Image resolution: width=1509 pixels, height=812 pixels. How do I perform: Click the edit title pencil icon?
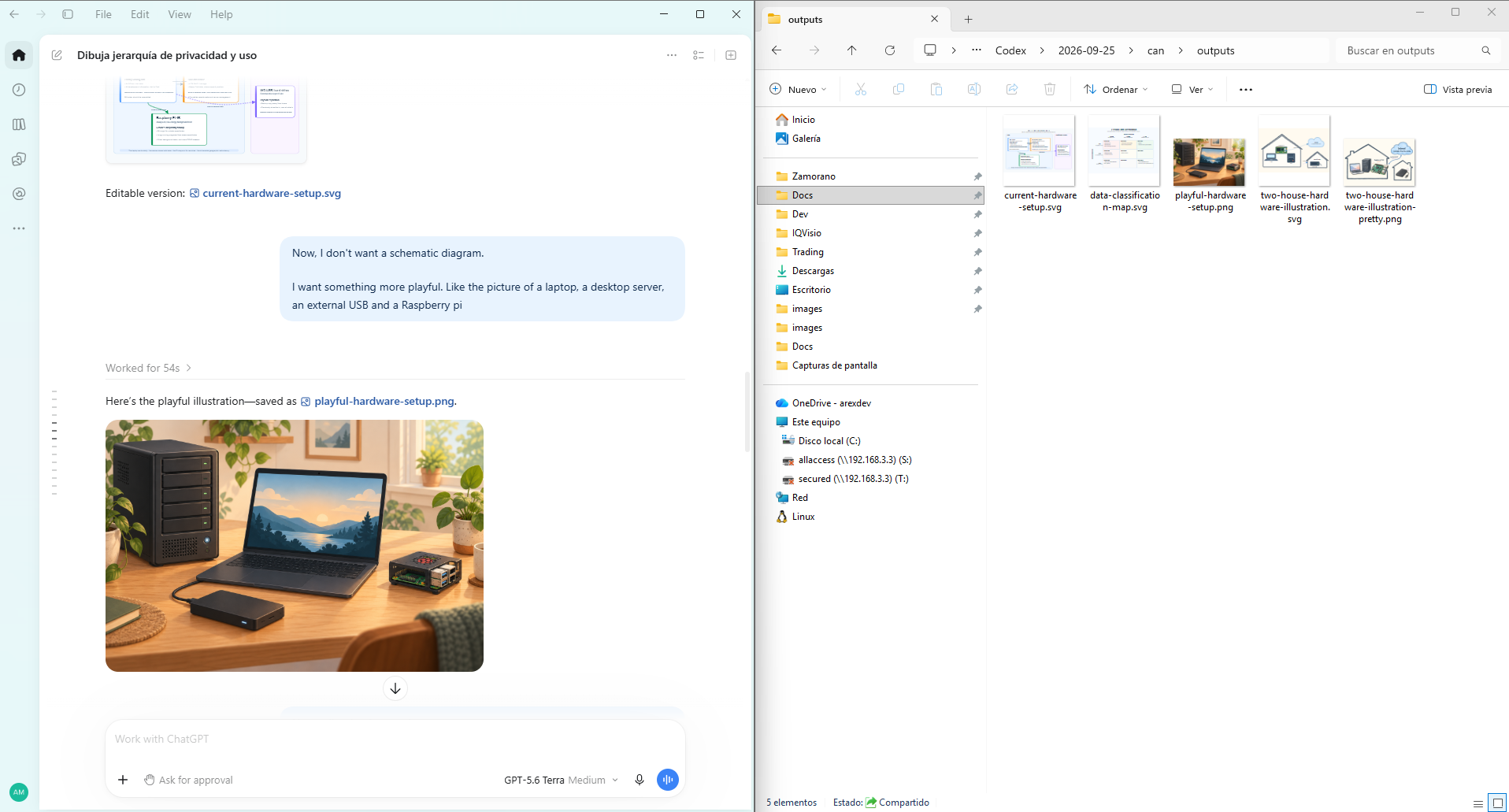(x=57, y=55)
